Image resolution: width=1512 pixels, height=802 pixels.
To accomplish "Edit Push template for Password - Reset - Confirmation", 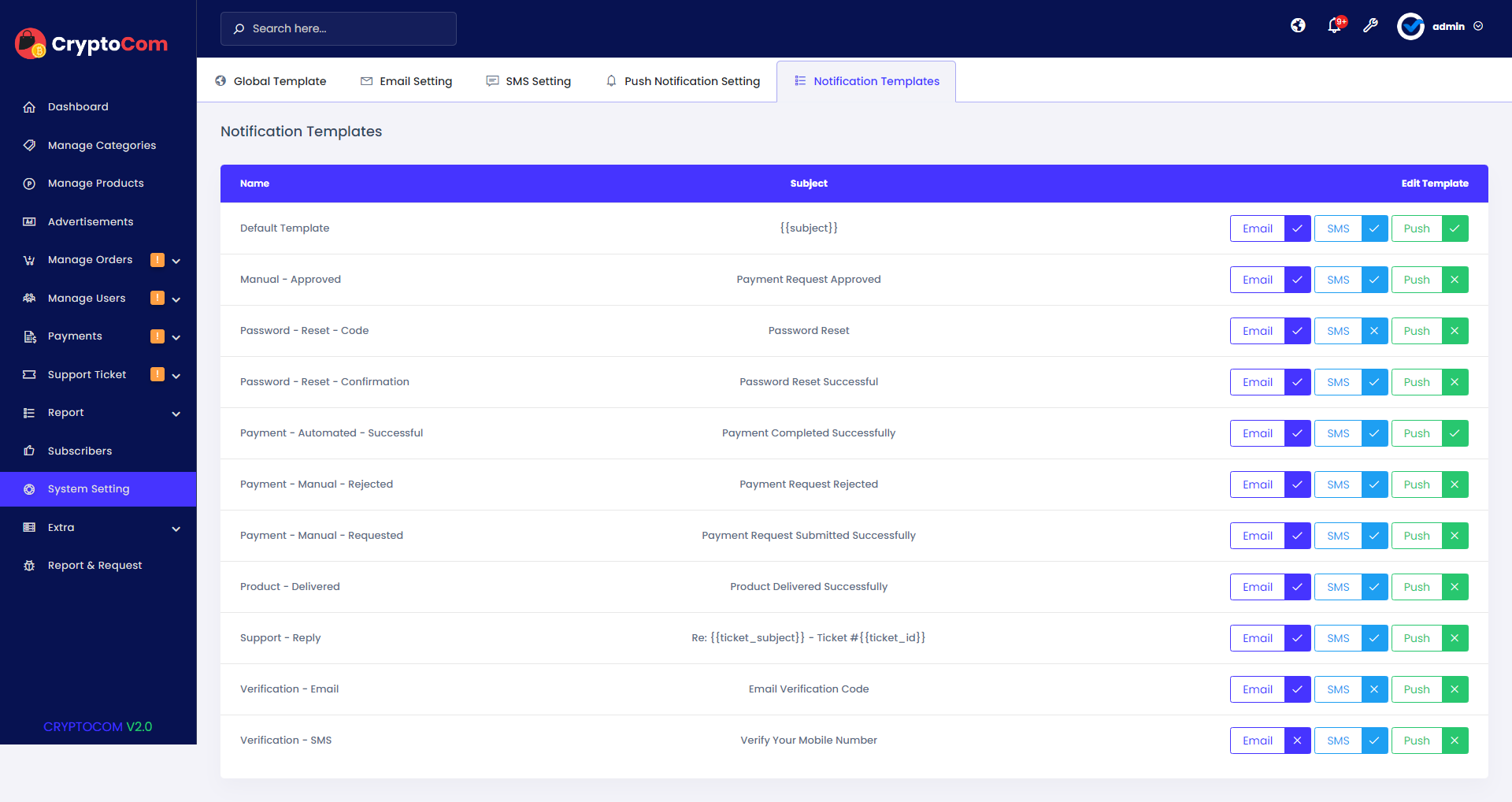I will (1417, 382).
